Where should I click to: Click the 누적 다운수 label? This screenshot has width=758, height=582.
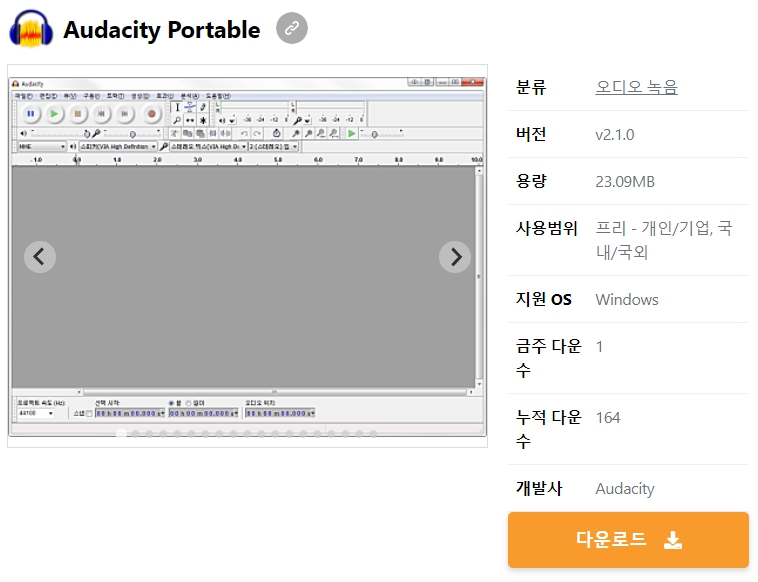click(548, 429)
